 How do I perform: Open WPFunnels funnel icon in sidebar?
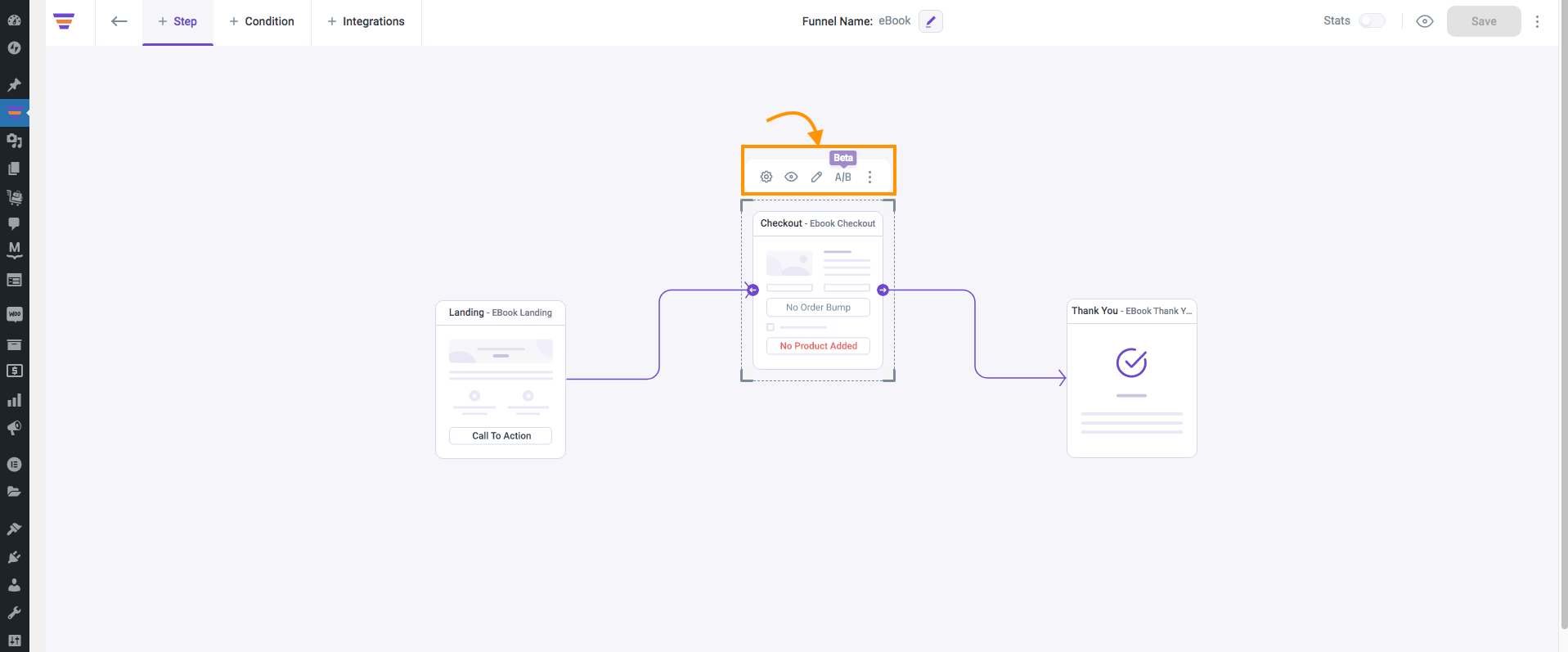tap(14, 113)
